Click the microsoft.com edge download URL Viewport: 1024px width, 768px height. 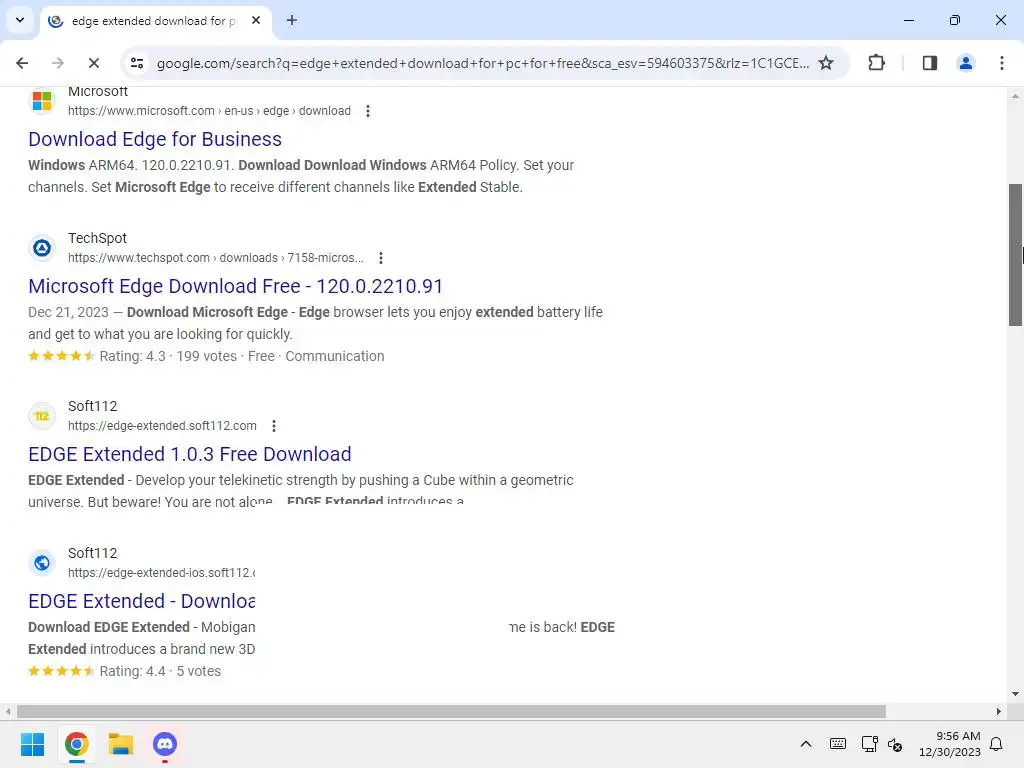[209, 111]
